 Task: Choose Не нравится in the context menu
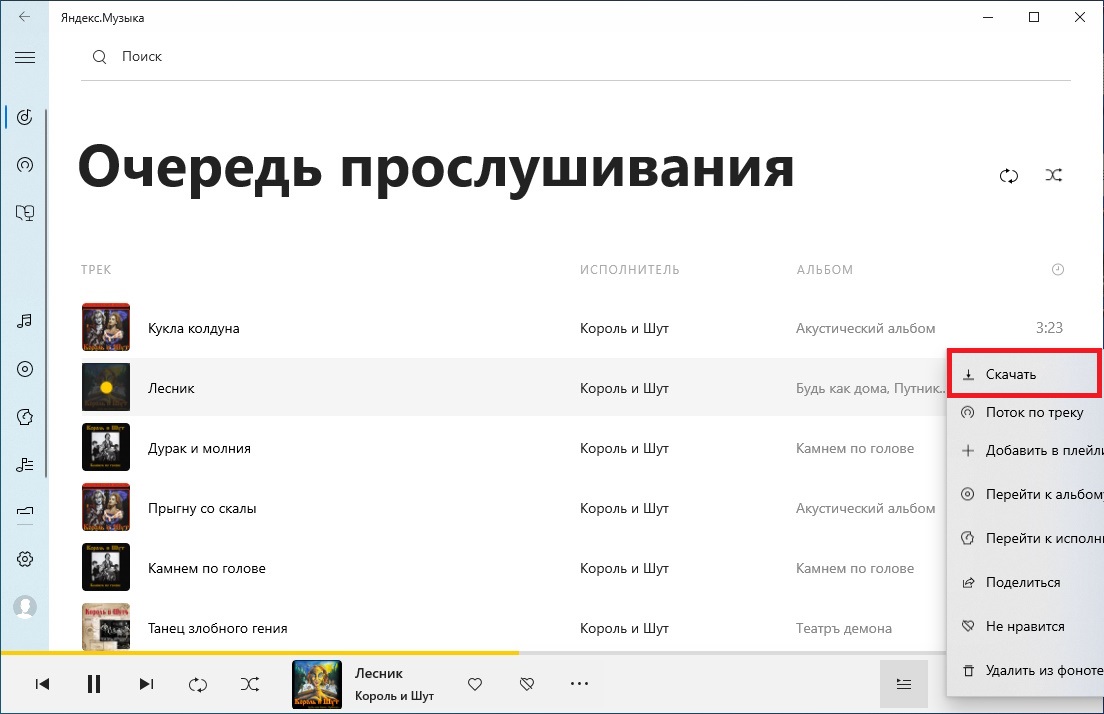click(1025, 626)
